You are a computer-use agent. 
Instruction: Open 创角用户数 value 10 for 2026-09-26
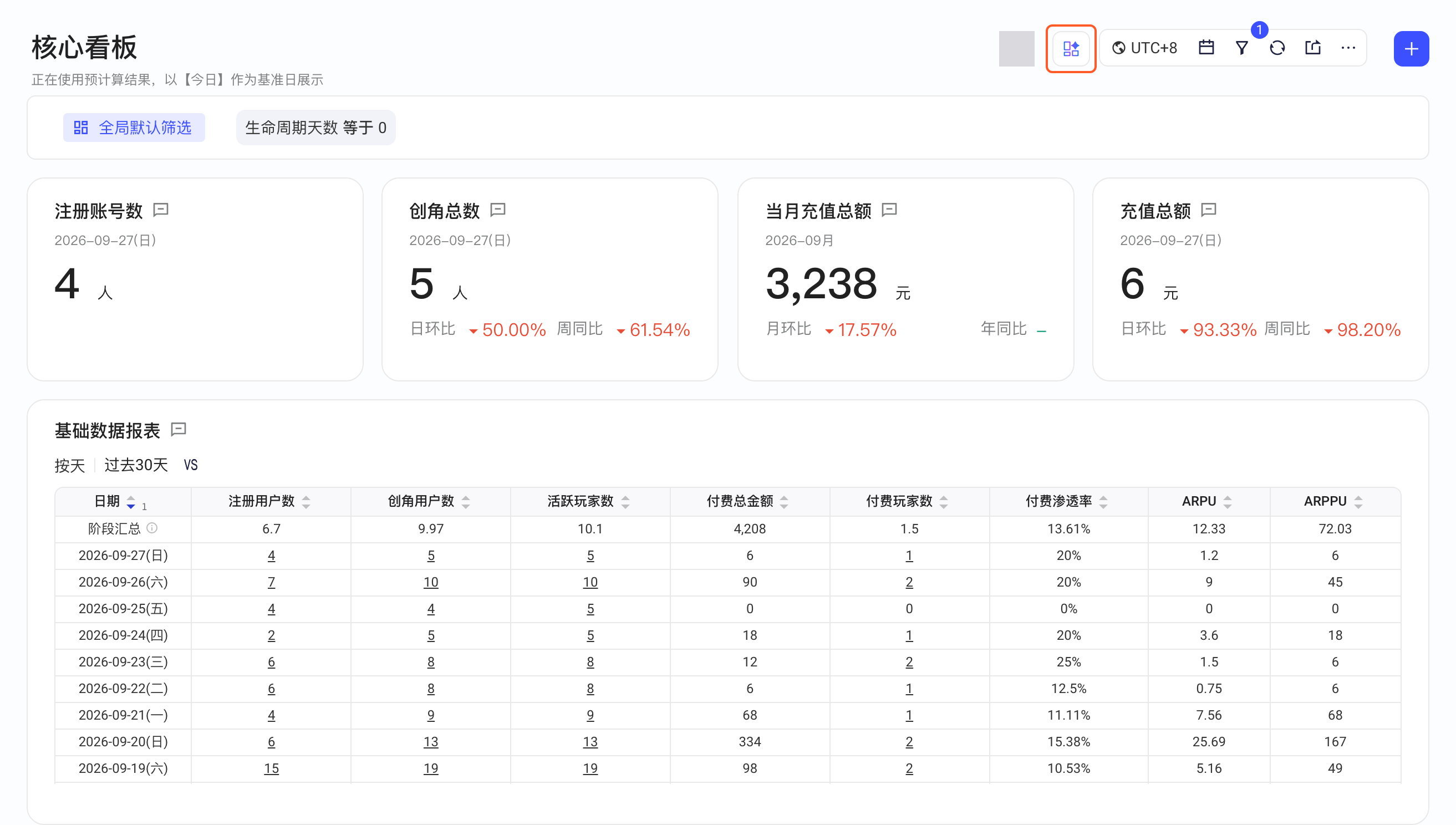(x=431, y=583)
